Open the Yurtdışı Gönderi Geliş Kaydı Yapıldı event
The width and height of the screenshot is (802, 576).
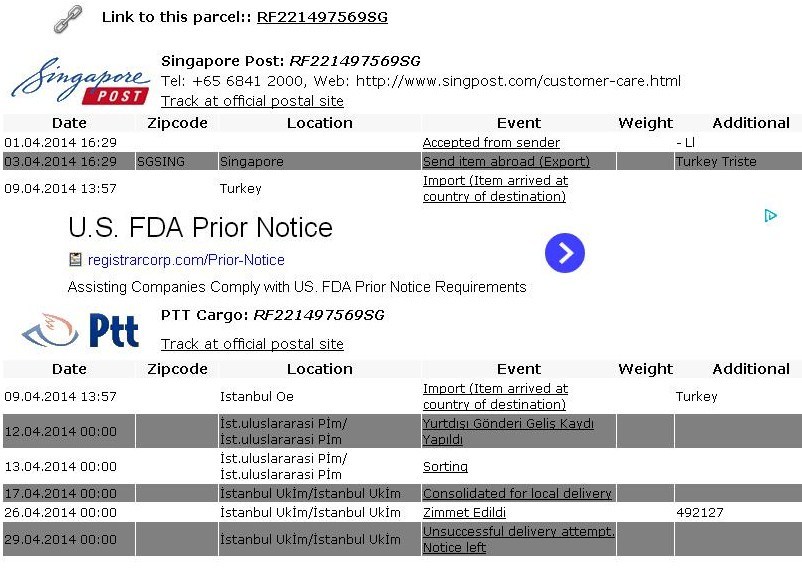tap(508, 431)
